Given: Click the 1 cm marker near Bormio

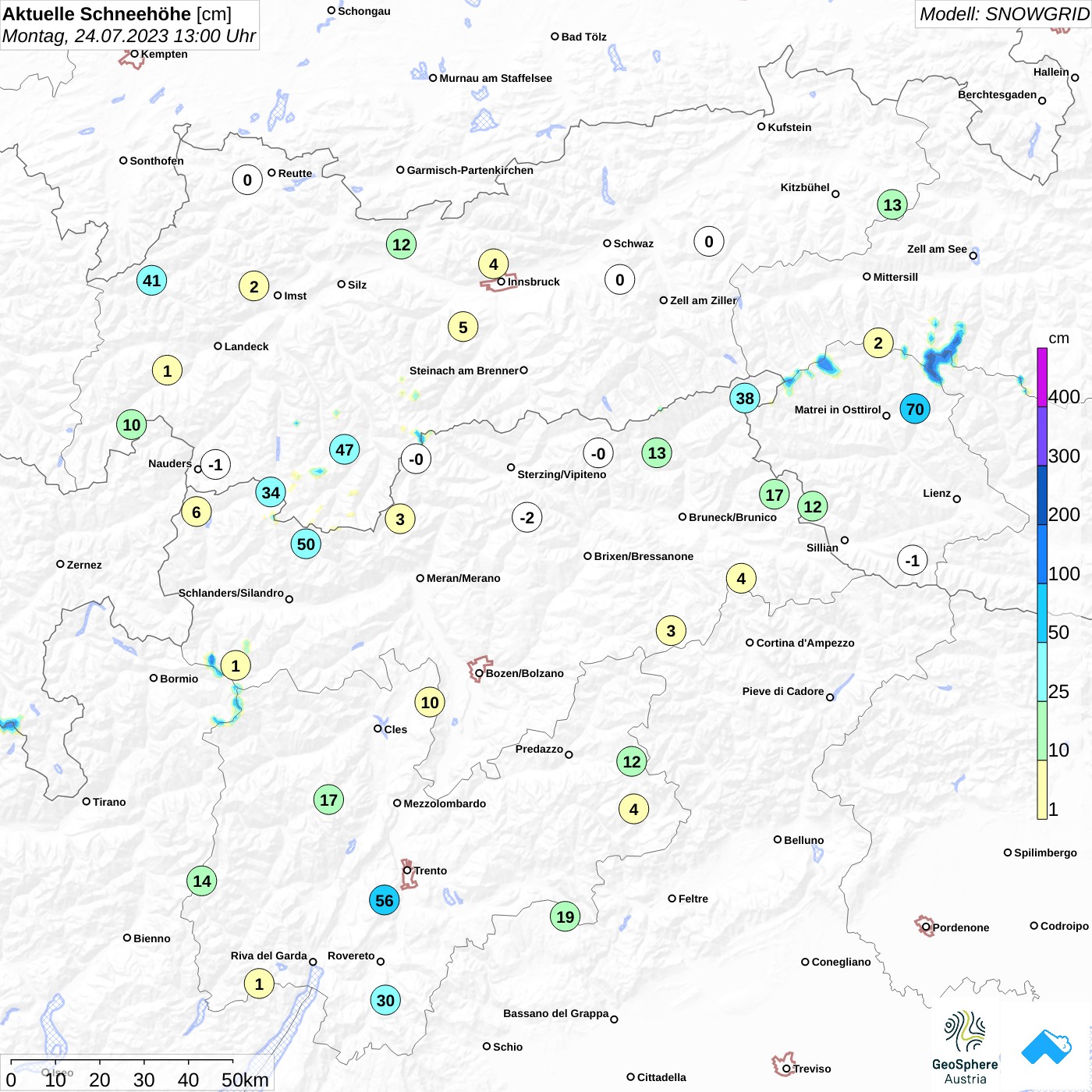Looking at the screenshot, I should [236, 665].
